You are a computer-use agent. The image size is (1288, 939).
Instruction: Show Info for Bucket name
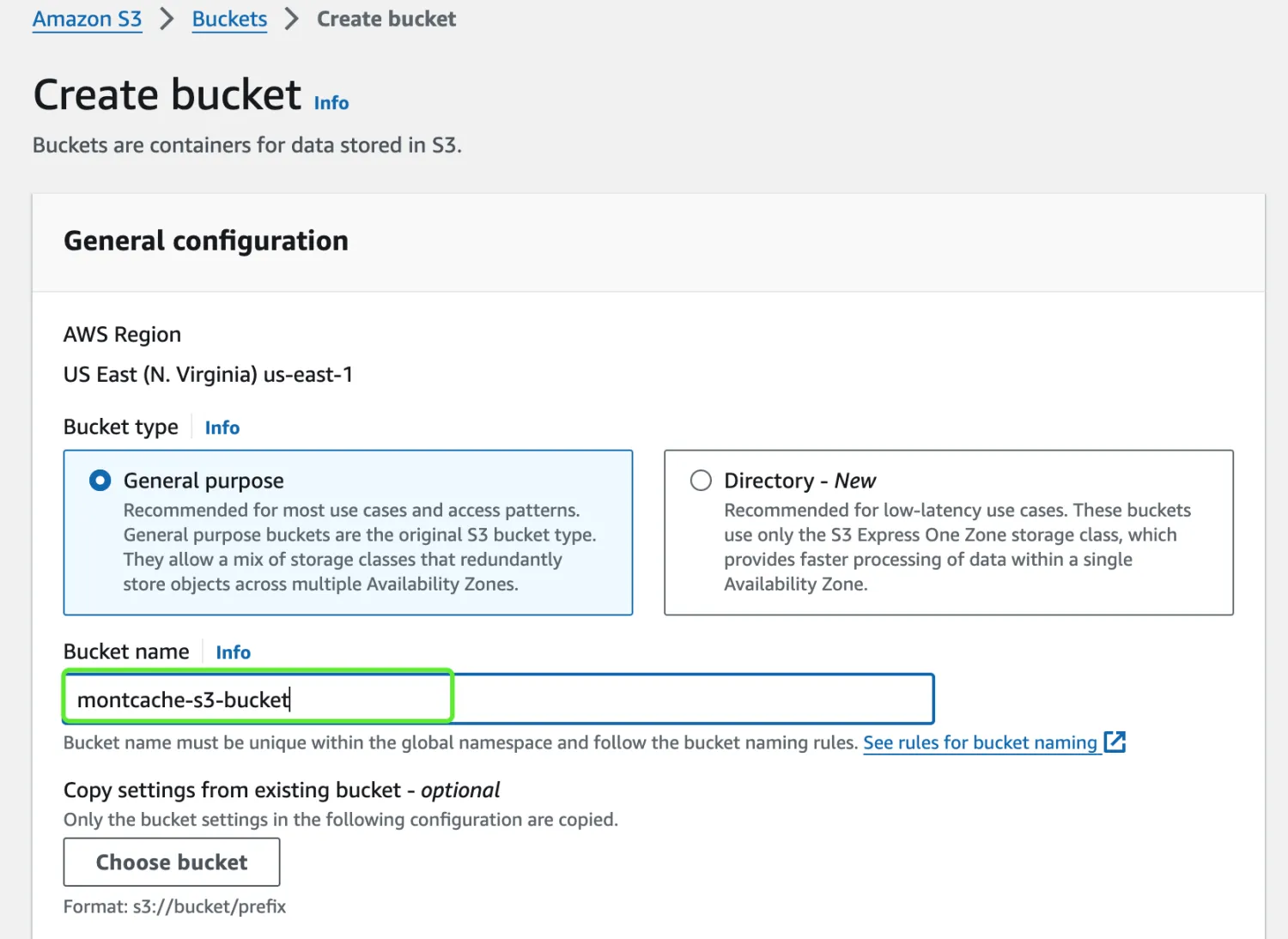[x=233, y=652]
